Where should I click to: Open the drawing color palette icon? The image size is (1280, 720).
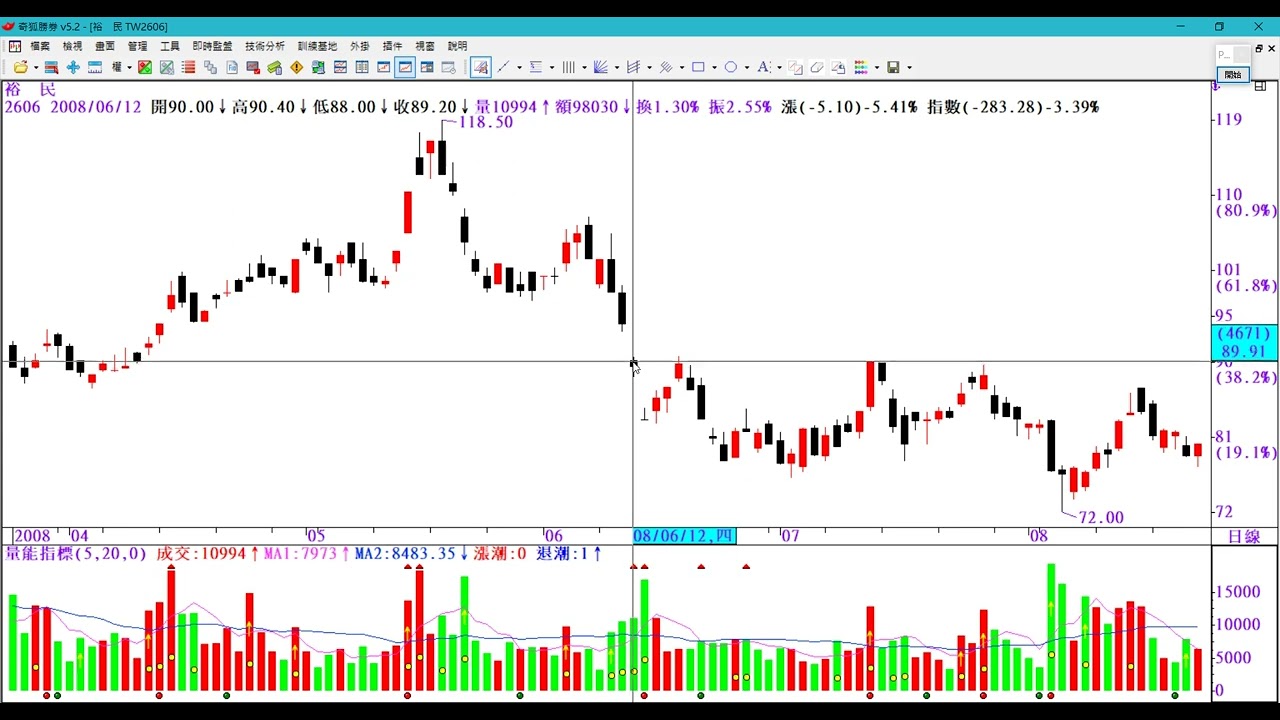click(861, 67)
